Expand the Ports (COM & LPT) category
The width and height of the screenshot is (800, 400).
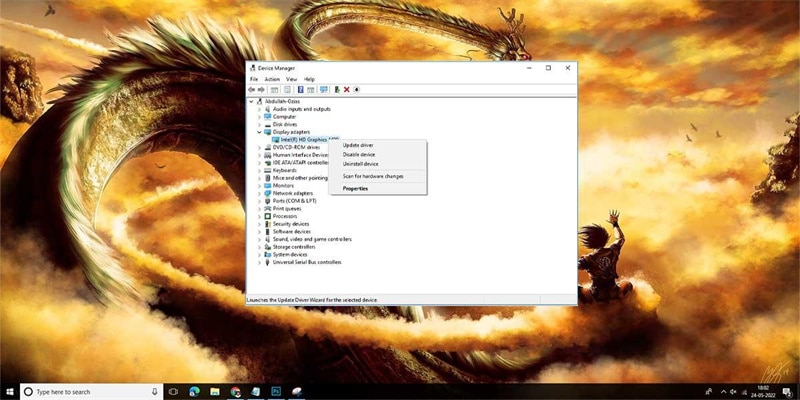[x=259, y=201]
